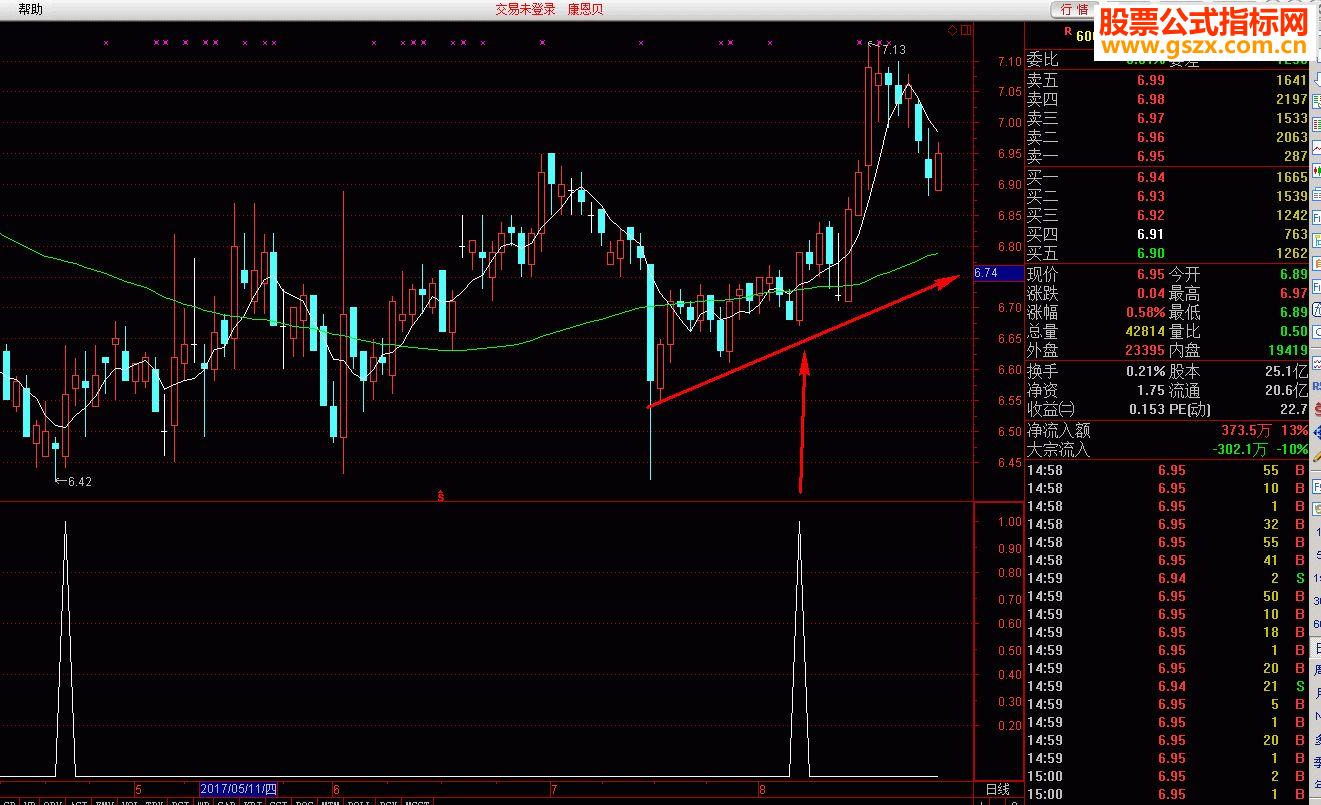Click the 流通 20.6亿 value
The width and height of the screenshot is (1321, 805).
pos(1285,390)
